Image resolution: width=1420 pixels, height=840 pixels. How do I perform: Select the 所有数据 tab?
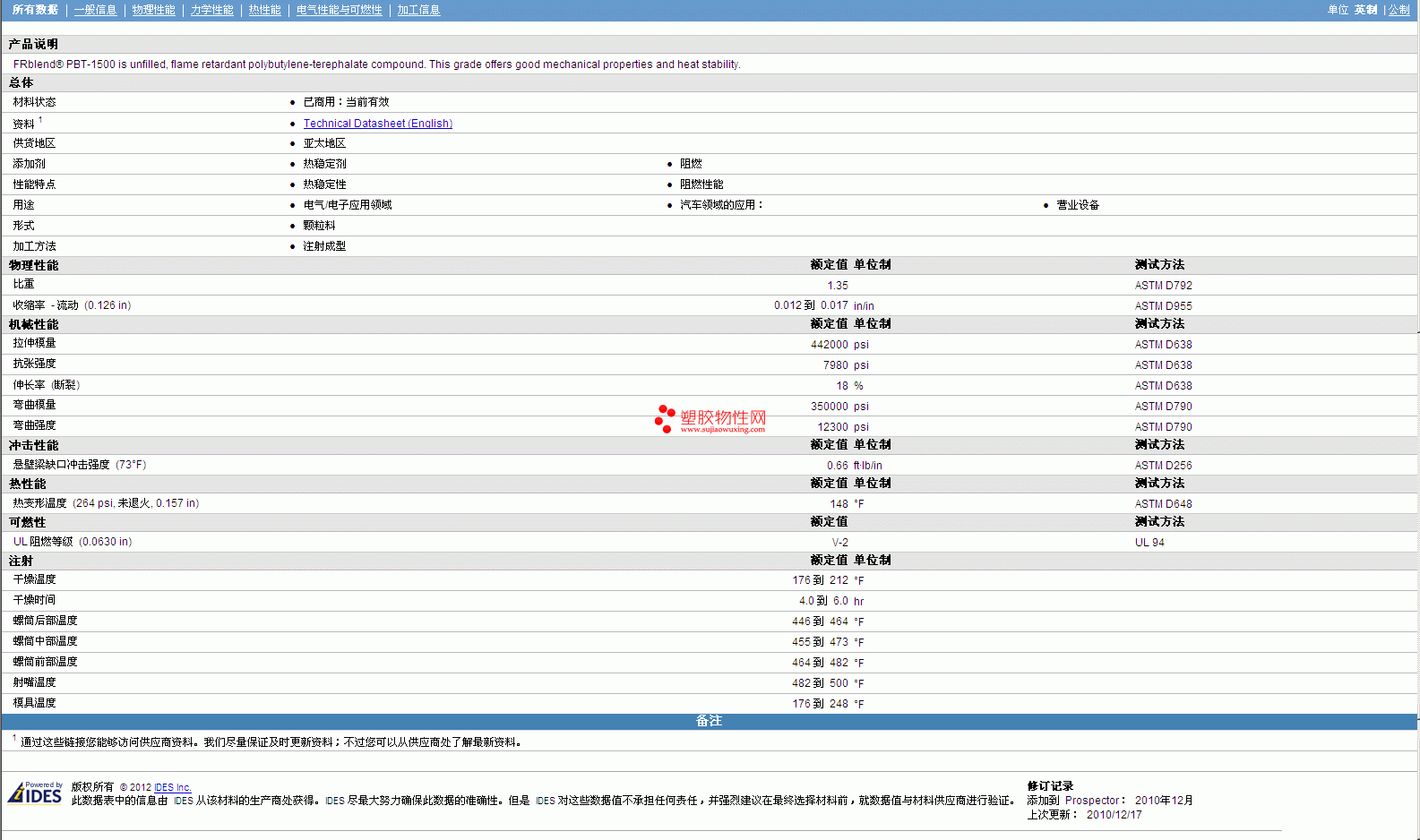tap(35, 10)
